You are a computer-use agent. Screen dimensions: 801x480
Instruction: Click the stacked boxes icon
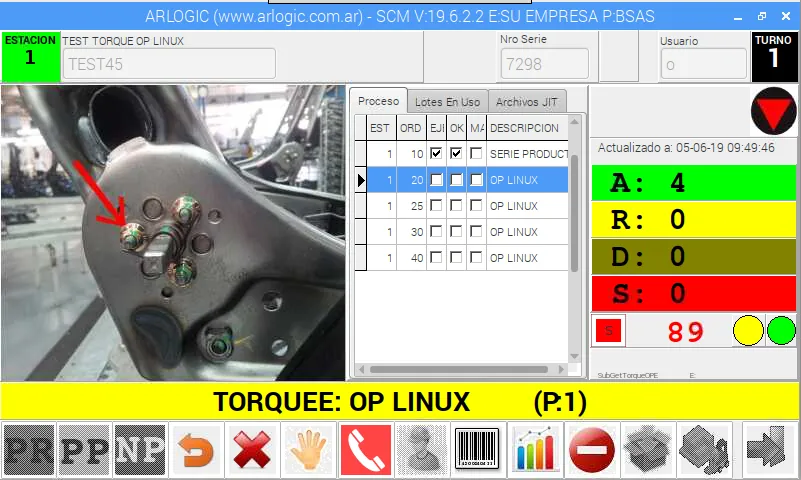(704, 450)
